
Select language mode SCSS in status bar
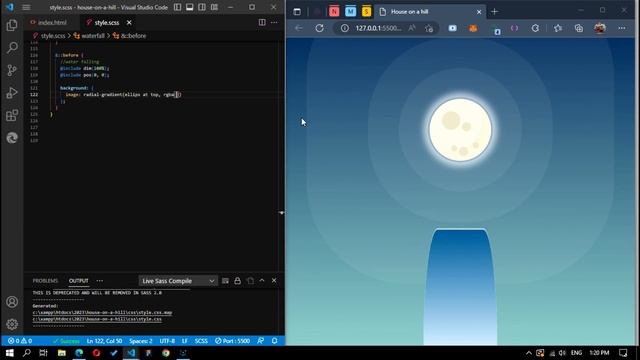coord(201,341)
